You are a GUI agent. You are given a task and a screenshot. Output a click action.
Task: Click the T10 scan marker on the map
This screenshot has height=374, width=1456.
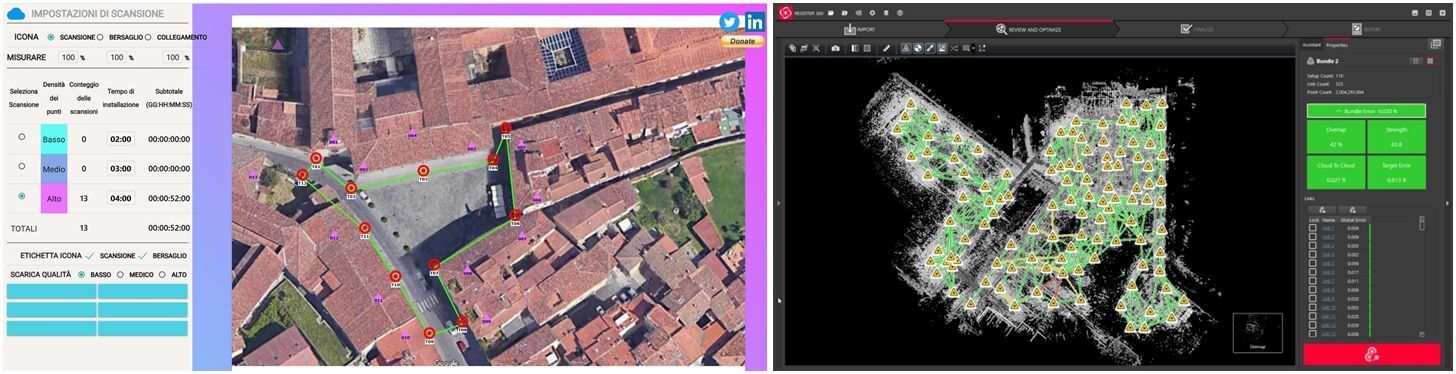click(395, 277)
